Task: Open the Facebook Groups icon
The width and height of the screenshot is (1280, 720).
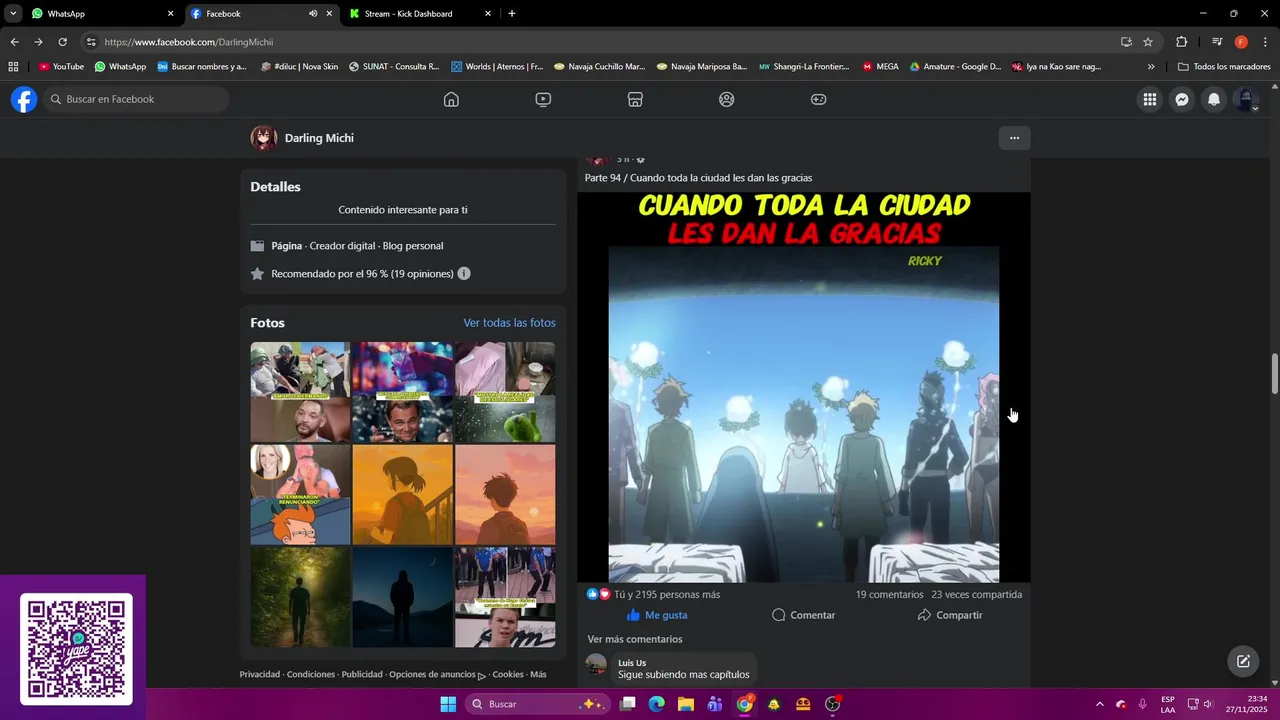Action: tap(727, 99)
